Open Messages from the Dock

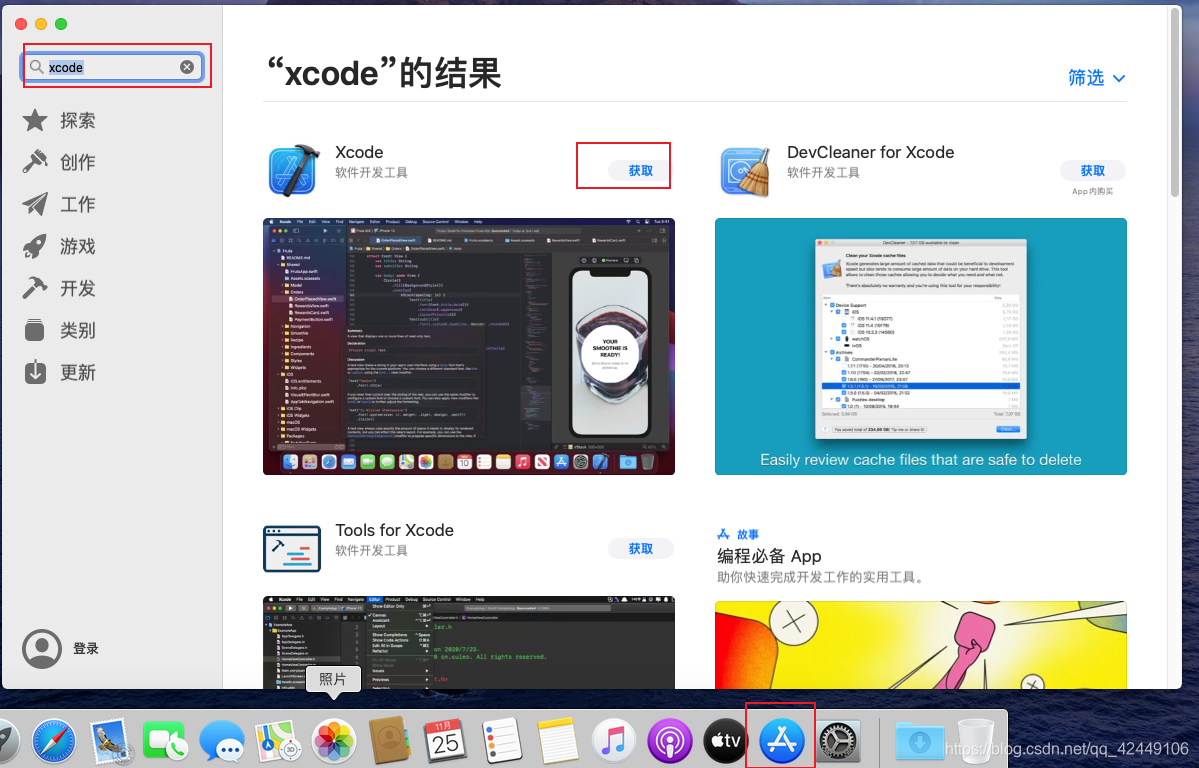(222, 741)
